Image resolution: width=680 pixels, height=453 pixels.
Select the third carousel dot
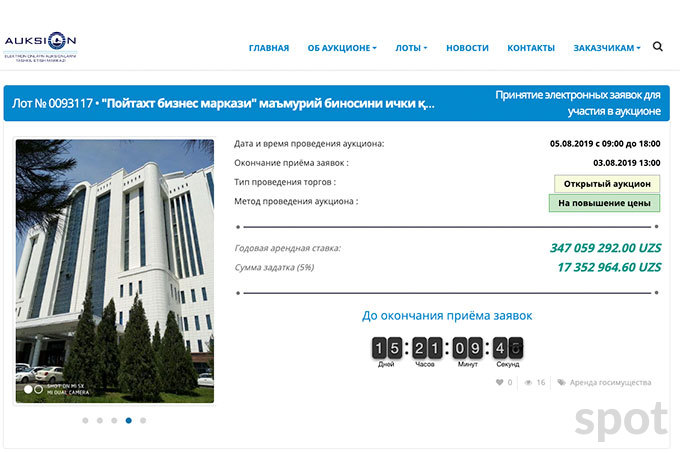[114, 420]
